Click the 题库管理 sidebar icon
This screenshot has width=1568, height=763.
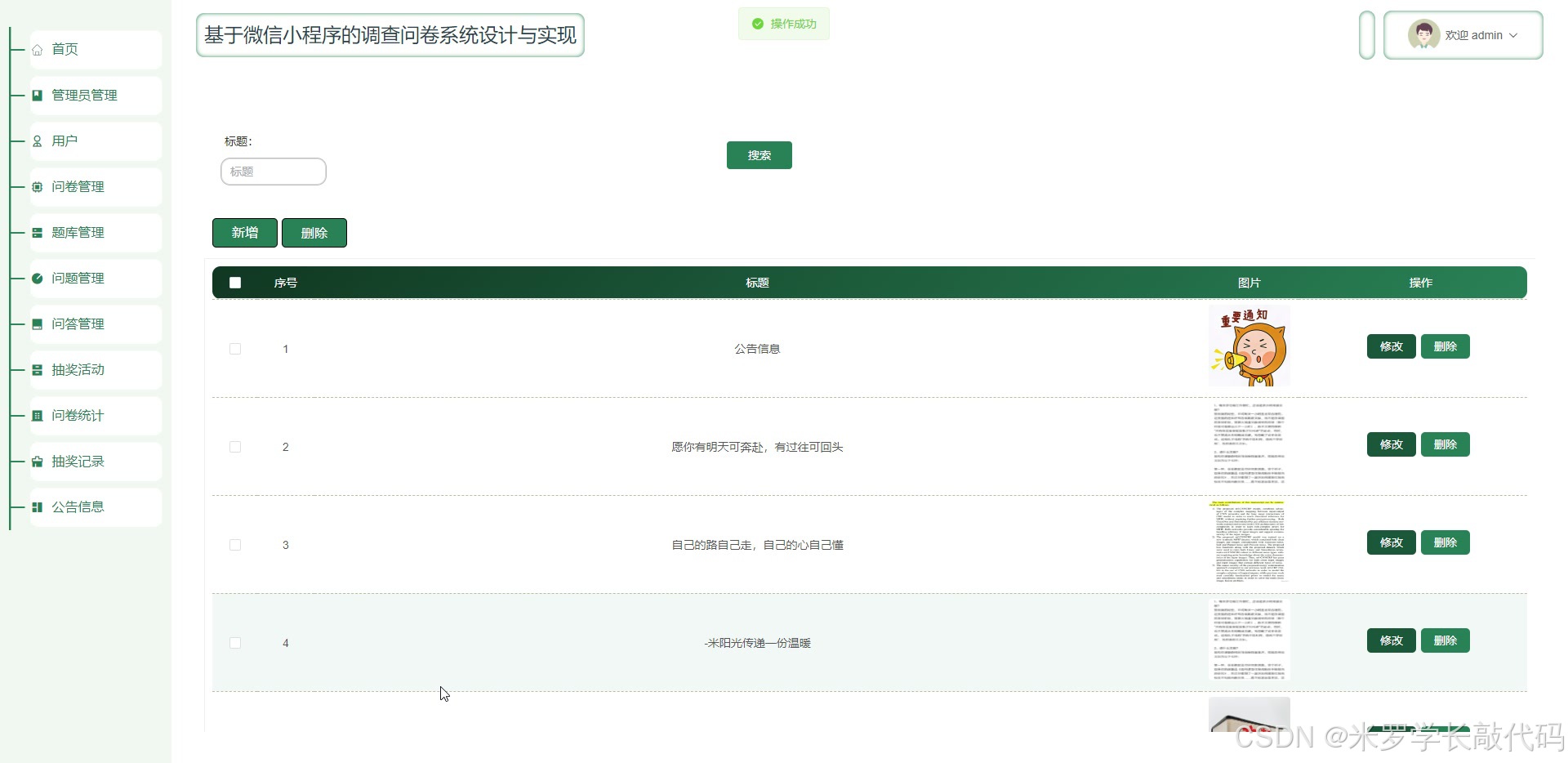coord(38,233)
